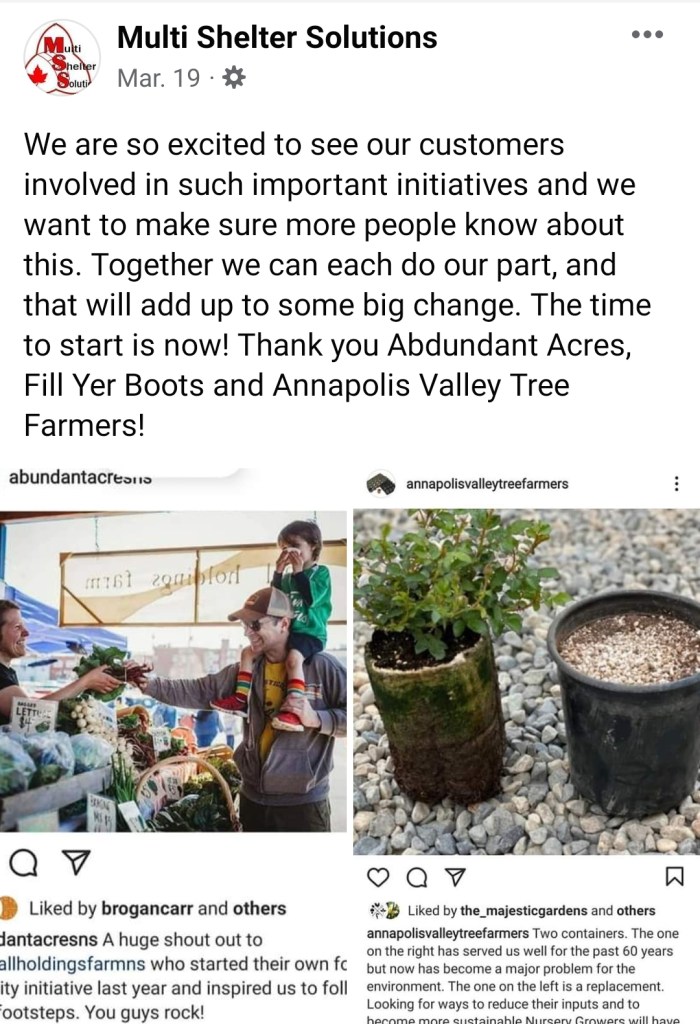The height and width of the screenshot is (1024, 700).
Task: Tap share arrow under the plant containers photo
Action: pyautogui.click(x=455, y=877)
